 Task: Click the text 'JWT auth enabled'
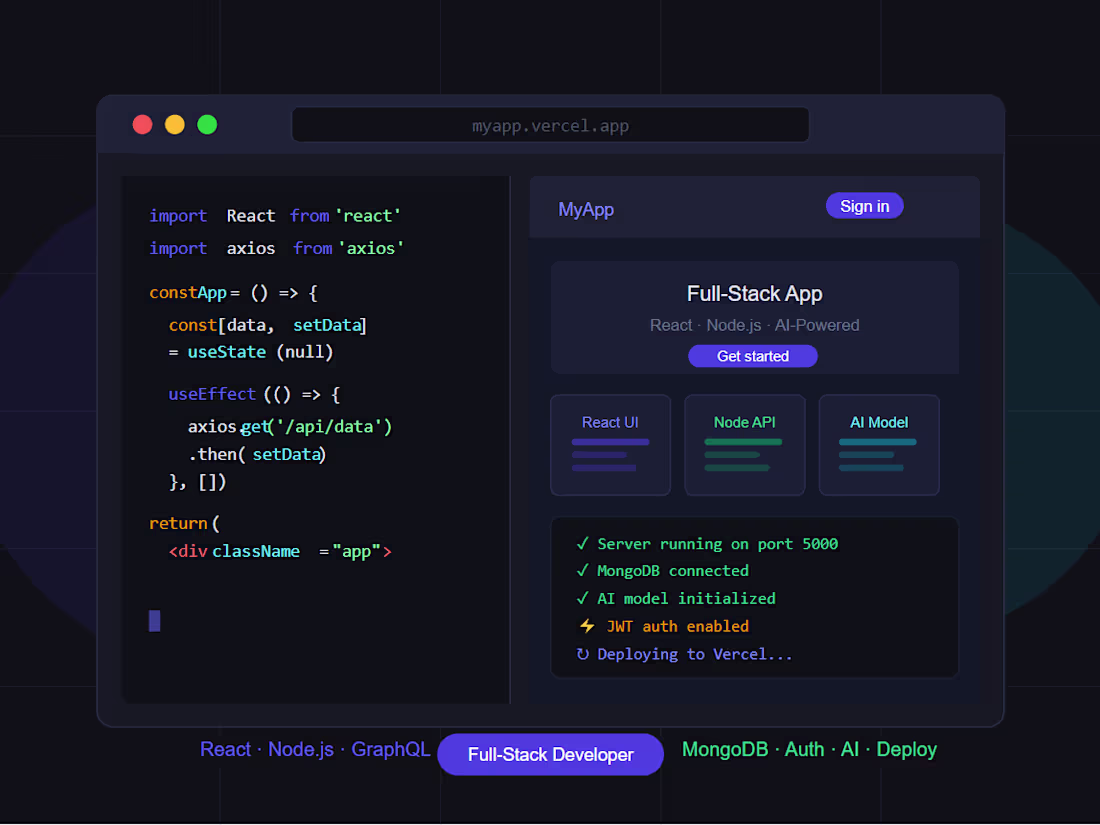(x=678, y=626)
